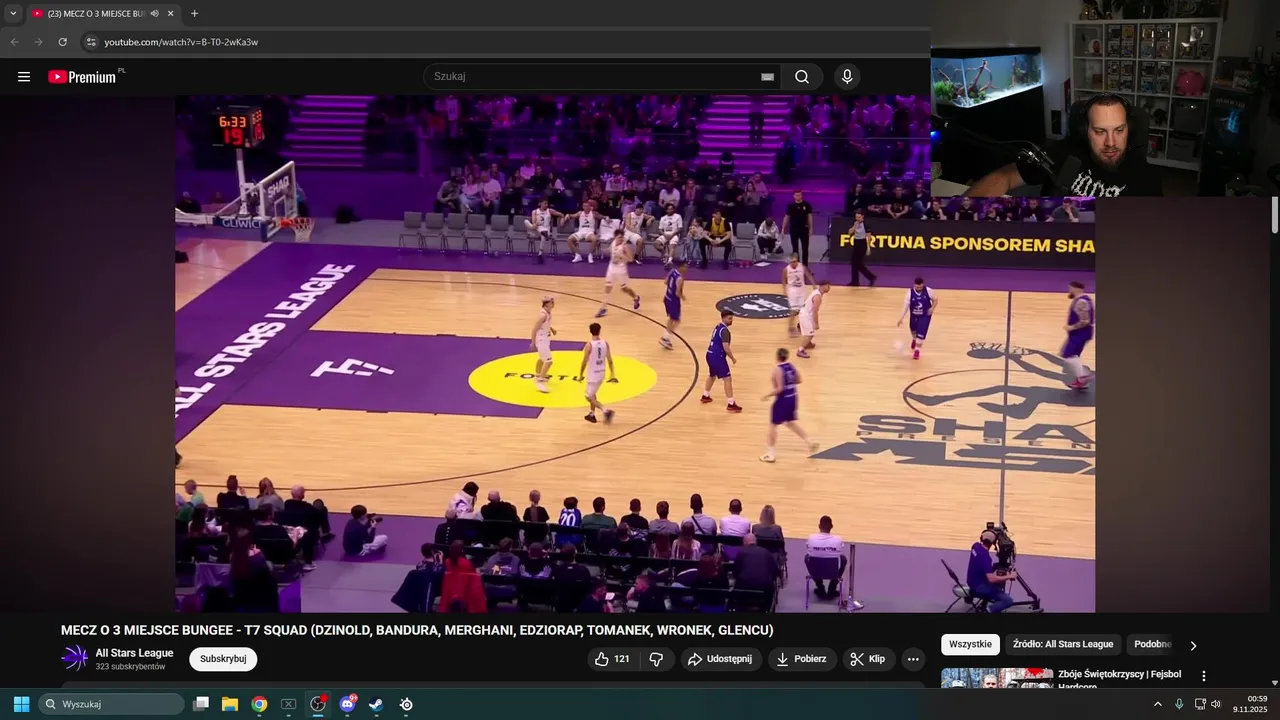
Task: View site information icon in address bar
Action: 91,42
